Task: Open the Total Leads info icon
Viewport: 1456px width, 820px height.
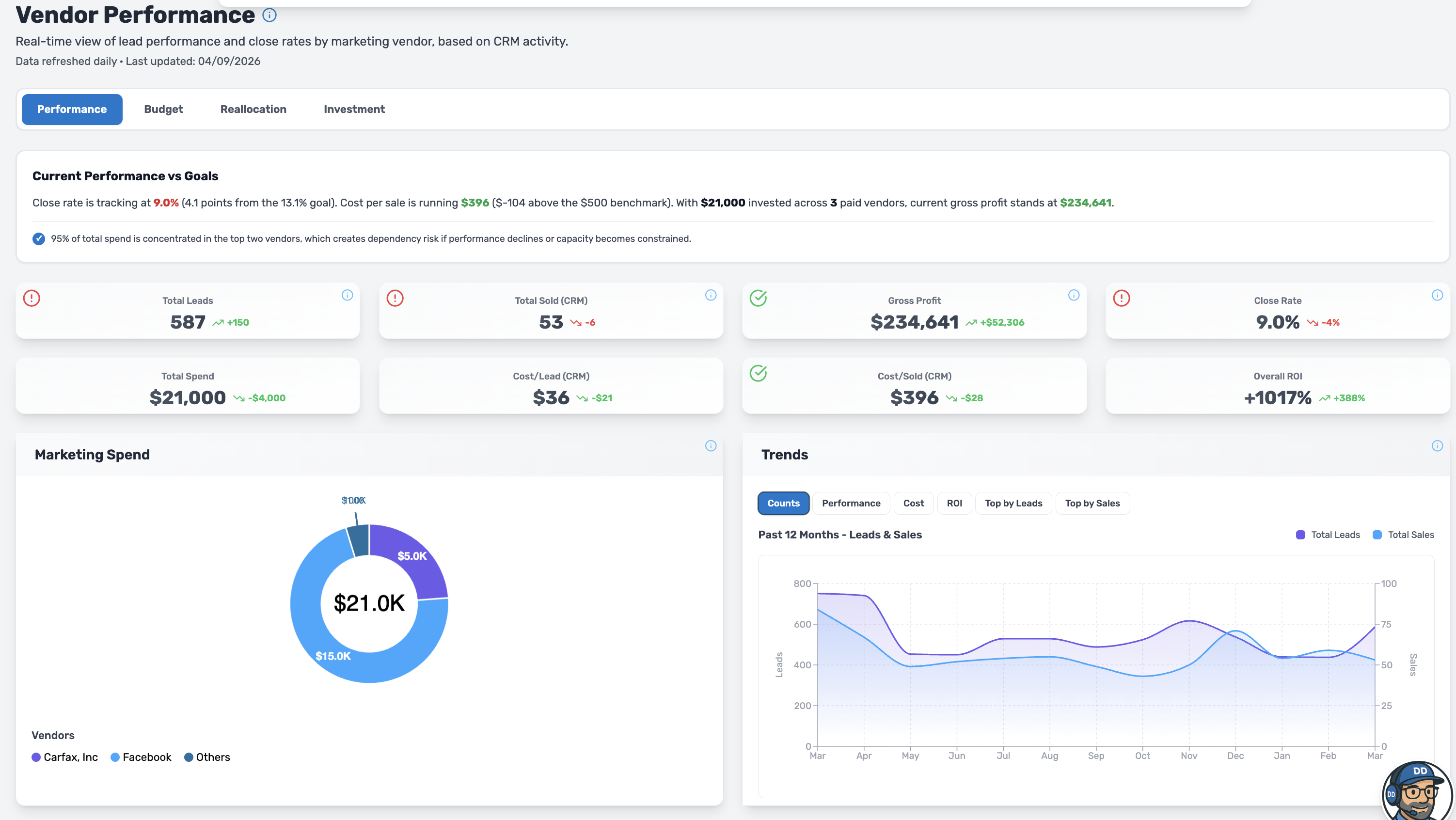Action: 347,295
